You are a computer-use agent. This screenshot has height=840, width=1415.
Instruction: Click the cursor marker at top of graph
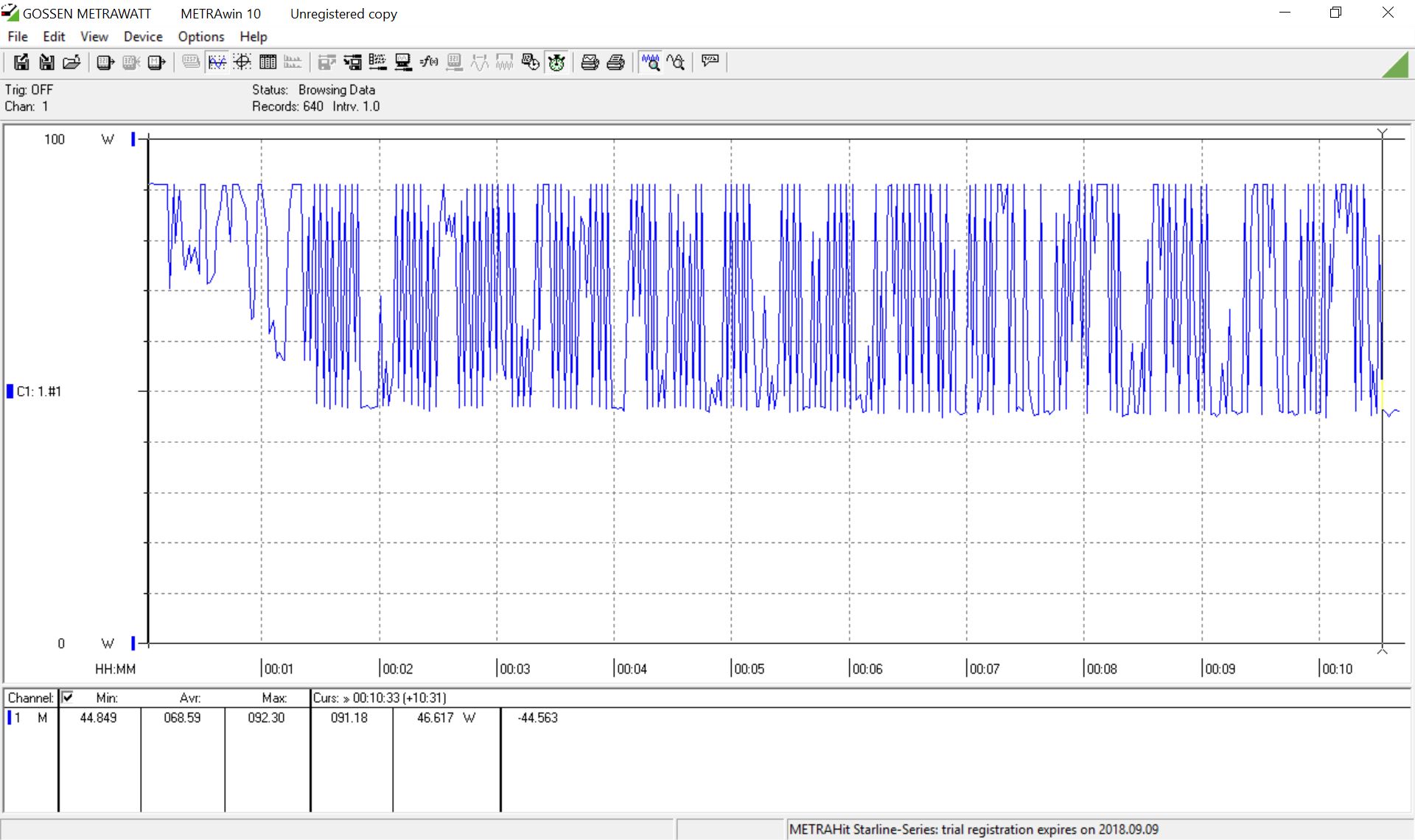tap(1382, 133)
